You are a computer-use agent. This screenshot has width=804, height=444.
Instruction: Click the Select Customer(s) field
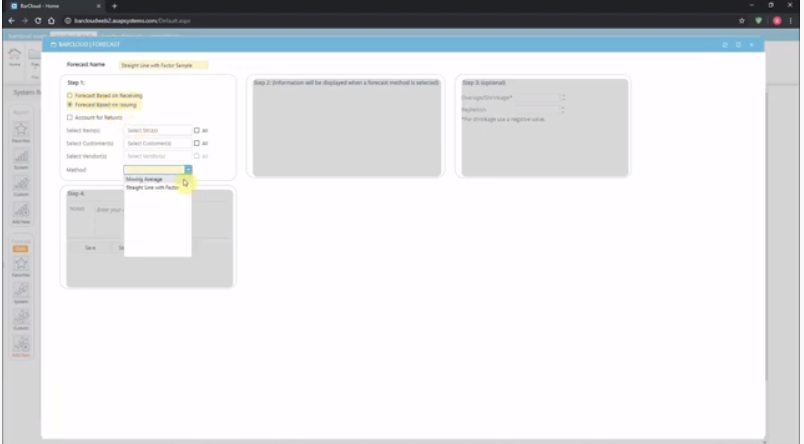pos(157,143)
